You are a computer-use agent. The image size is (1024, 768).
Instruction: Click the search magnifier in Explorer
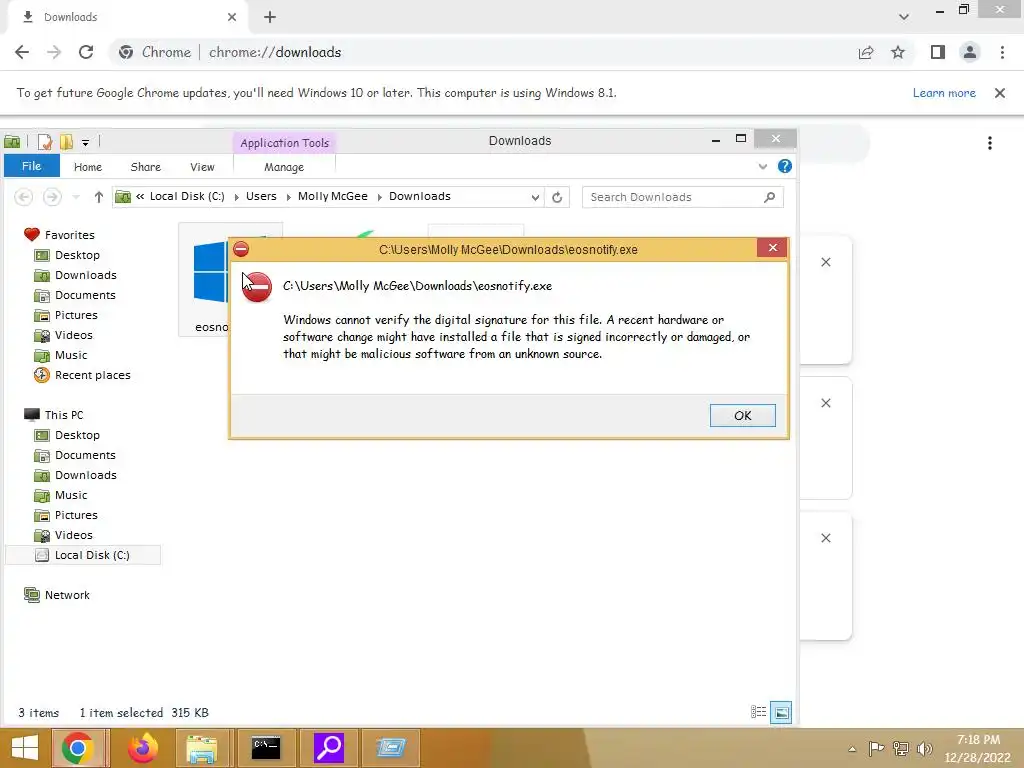click(x=770, y=197)
